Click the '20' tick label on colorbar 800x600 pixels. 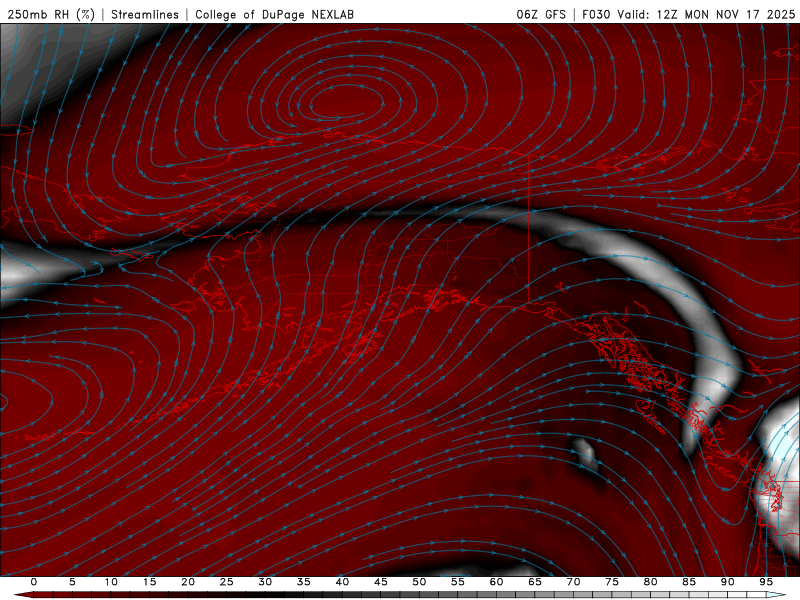point(188,582)
